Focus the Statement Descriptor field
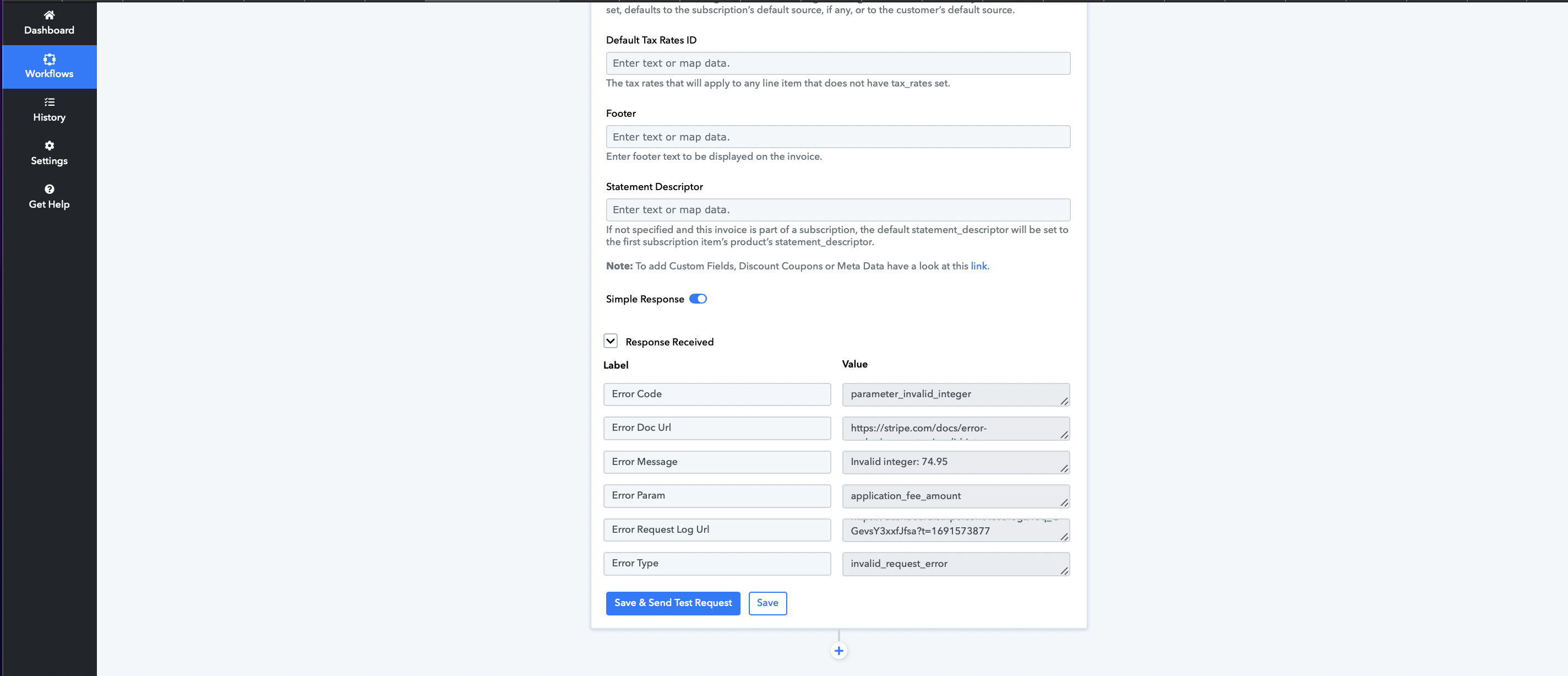The width and height of the screenshot is (1568, 676). pos(838,210)
